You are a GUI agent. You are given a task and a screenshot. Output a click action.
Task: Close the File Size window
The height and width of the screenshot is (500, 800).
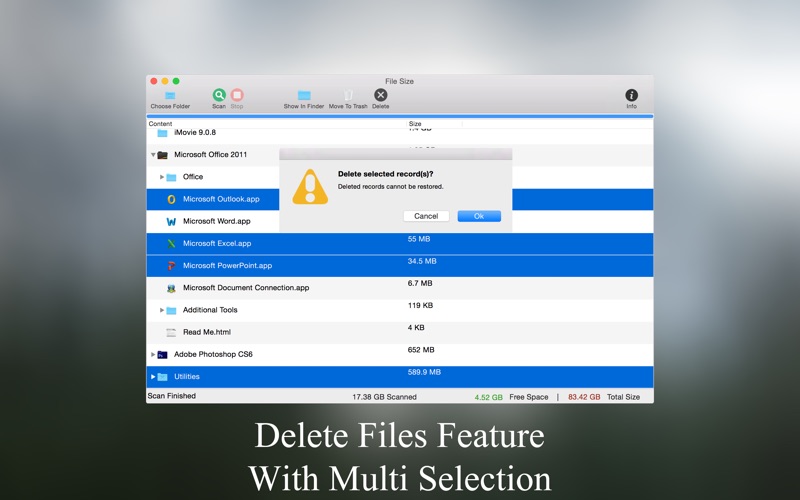coord(154,81)
